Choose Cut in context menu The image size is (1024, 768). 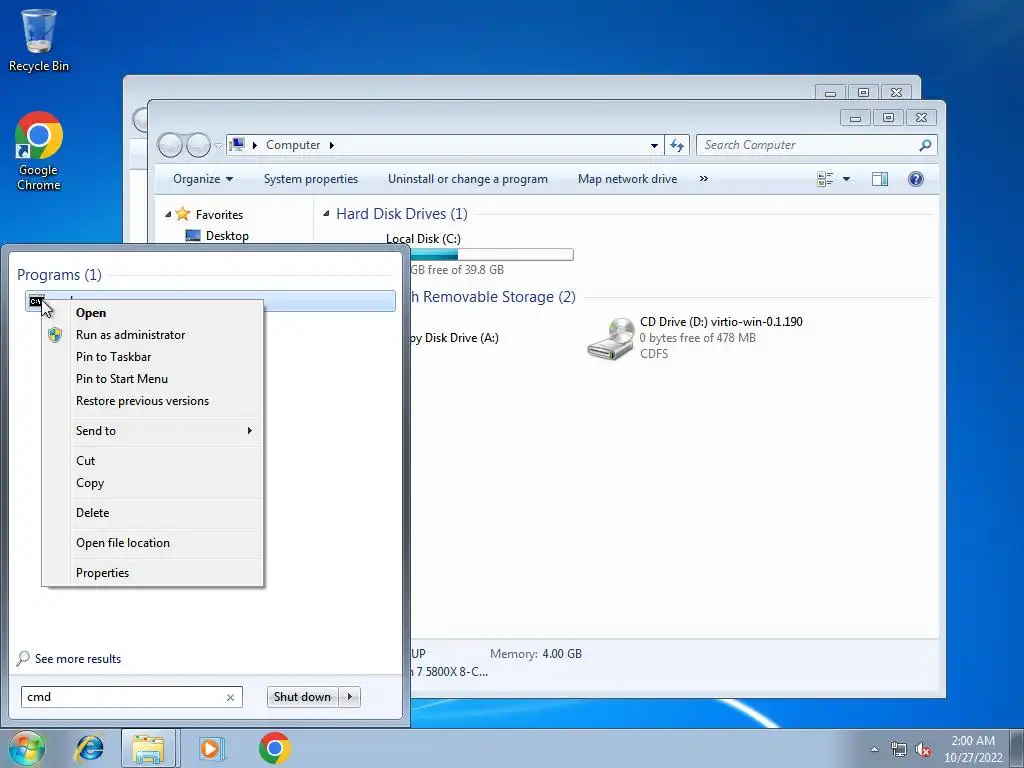click(x=153, y=461)
